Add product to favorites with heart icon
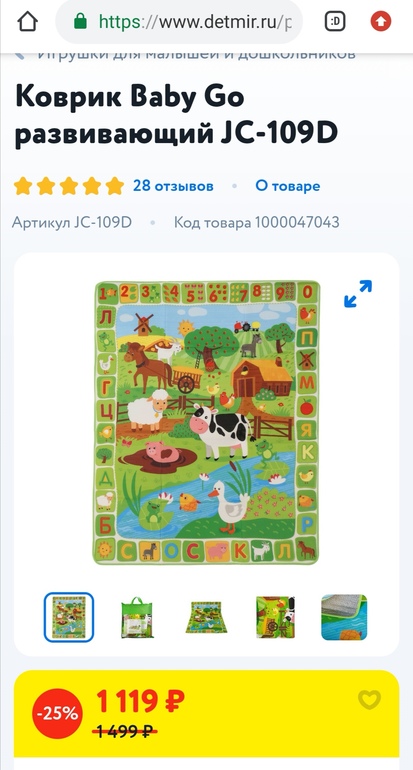This screenshot has width=413, height=770. pyautogui.click(x=369, y=700)
